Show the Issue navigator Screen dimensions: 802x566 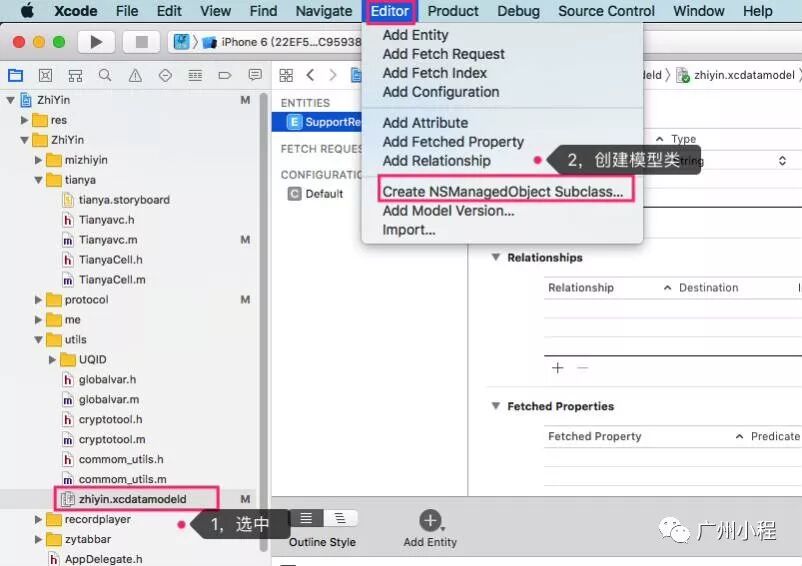[135, 76]
